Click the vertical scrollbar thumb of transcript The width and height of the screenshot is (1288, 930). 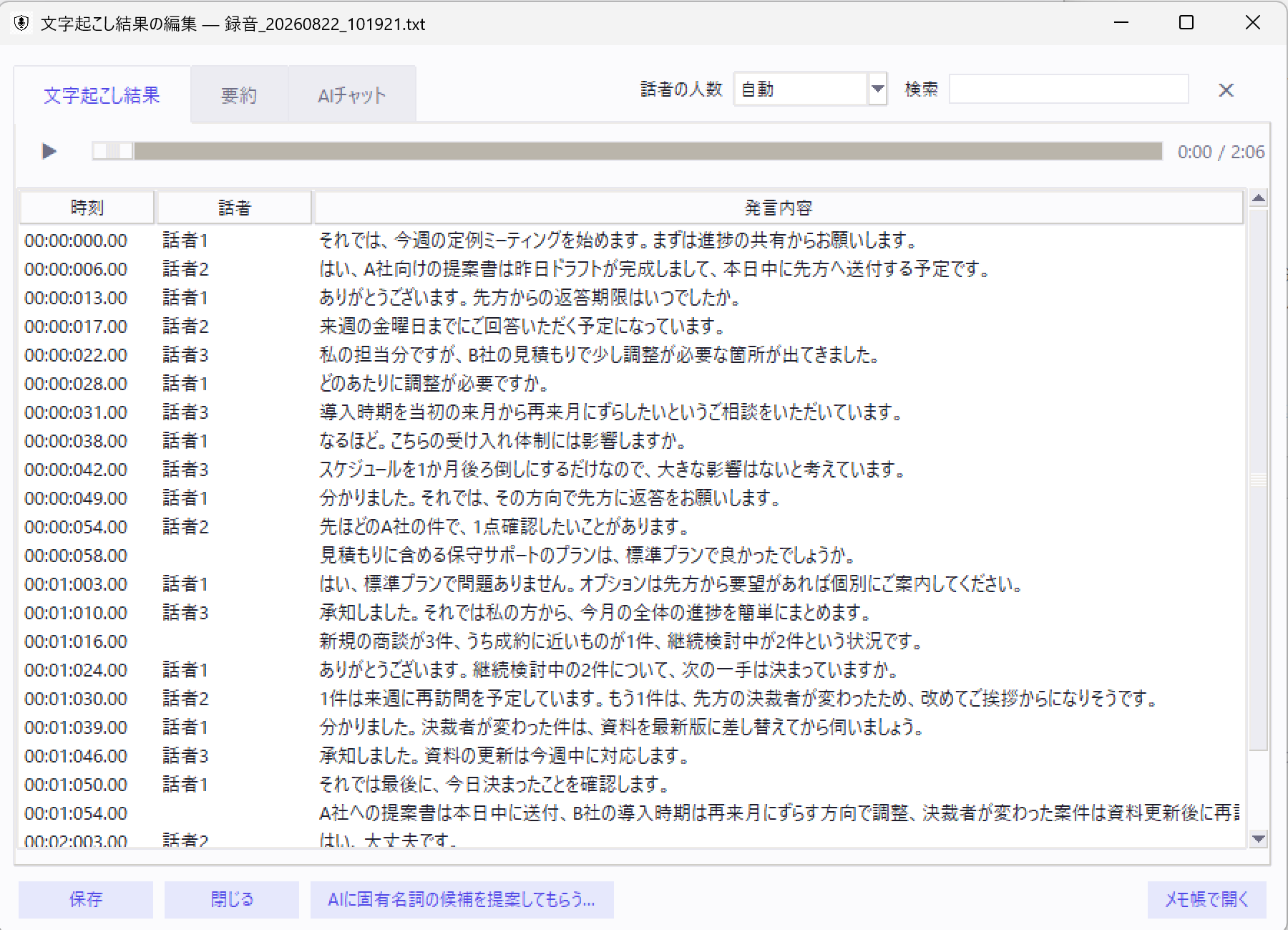tap(1259, 480)
